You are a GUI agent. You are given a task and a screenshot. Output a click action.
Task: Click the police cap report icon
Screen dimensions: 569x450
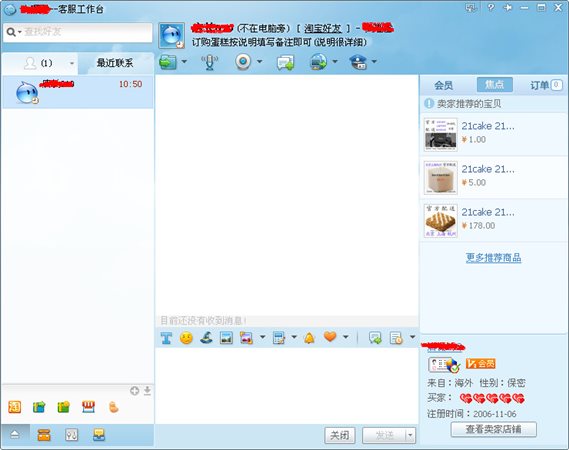(x=358, y=62)
